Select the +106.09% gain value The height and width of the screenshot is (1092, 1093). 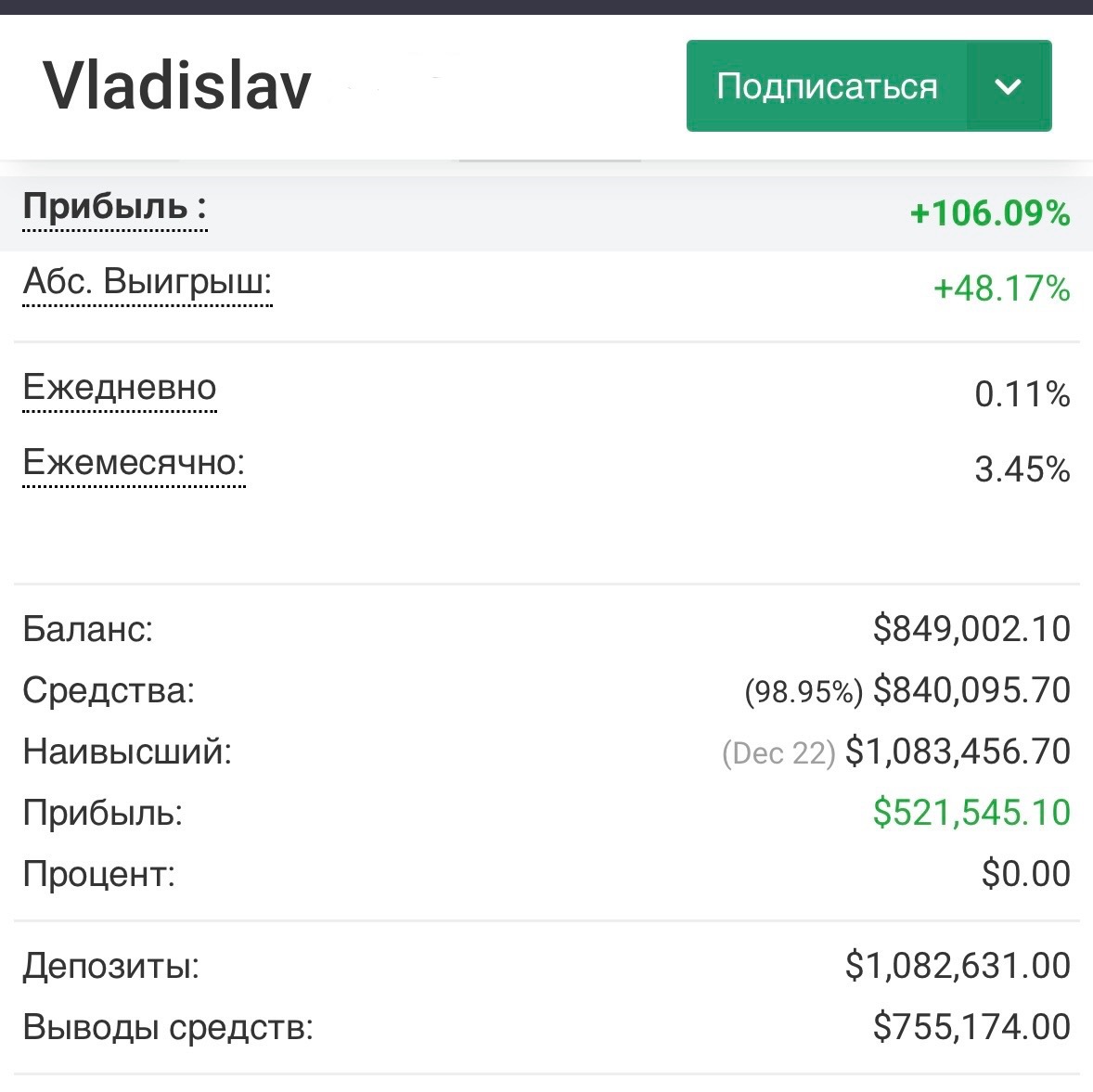point(990,213)
